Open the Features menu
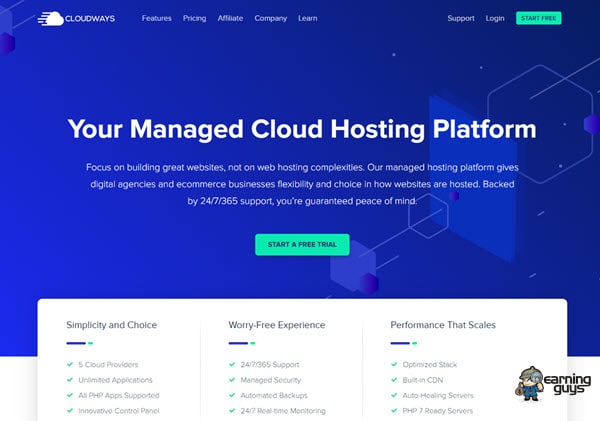 (157, 18)
